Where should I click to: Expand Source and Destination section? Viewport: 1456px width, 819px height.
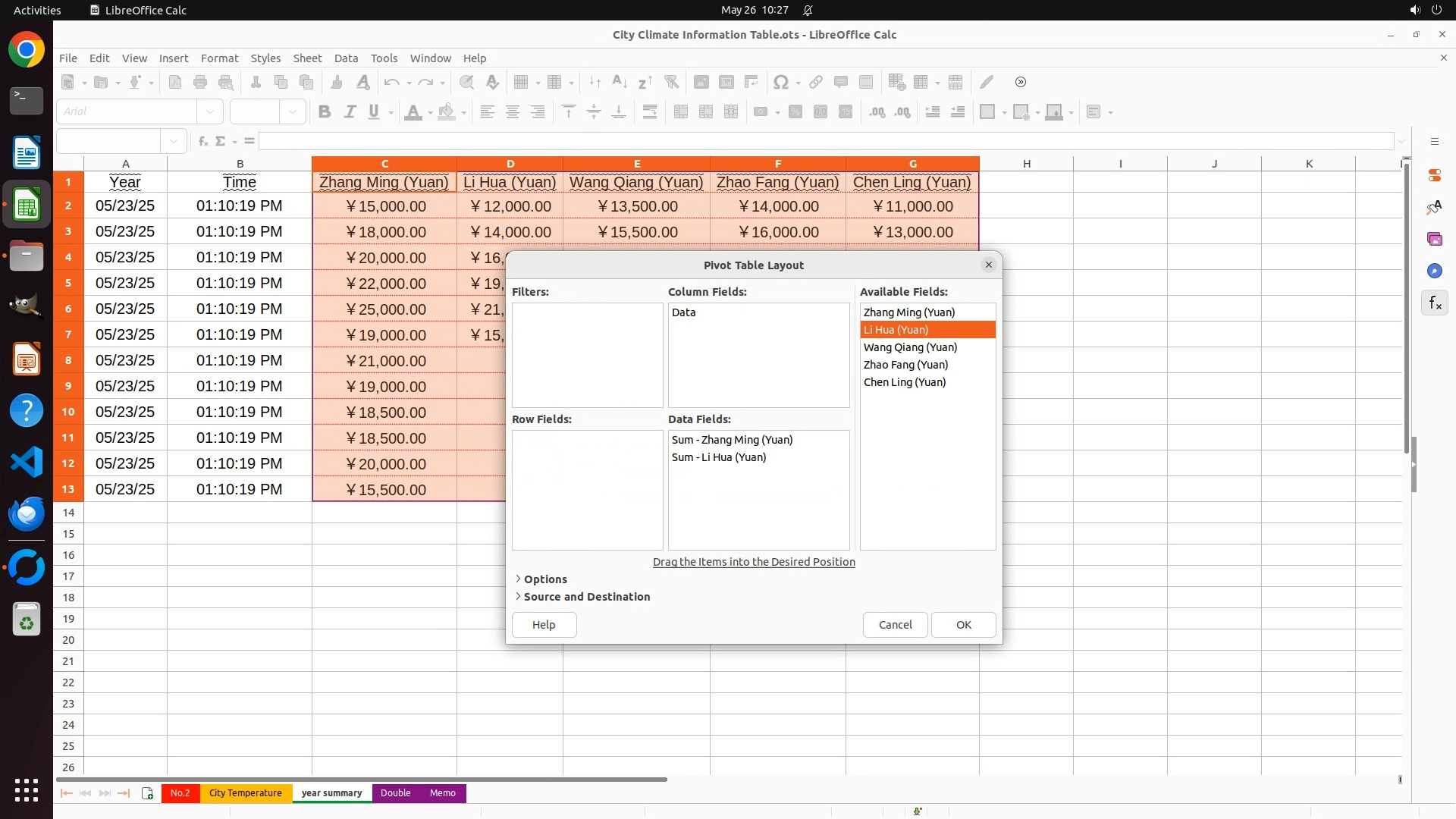click(586, 597)
